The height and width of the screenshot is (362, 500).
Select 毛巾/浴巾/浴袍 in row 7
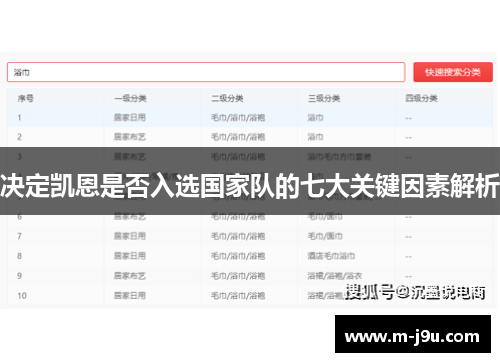click(238, 236)
